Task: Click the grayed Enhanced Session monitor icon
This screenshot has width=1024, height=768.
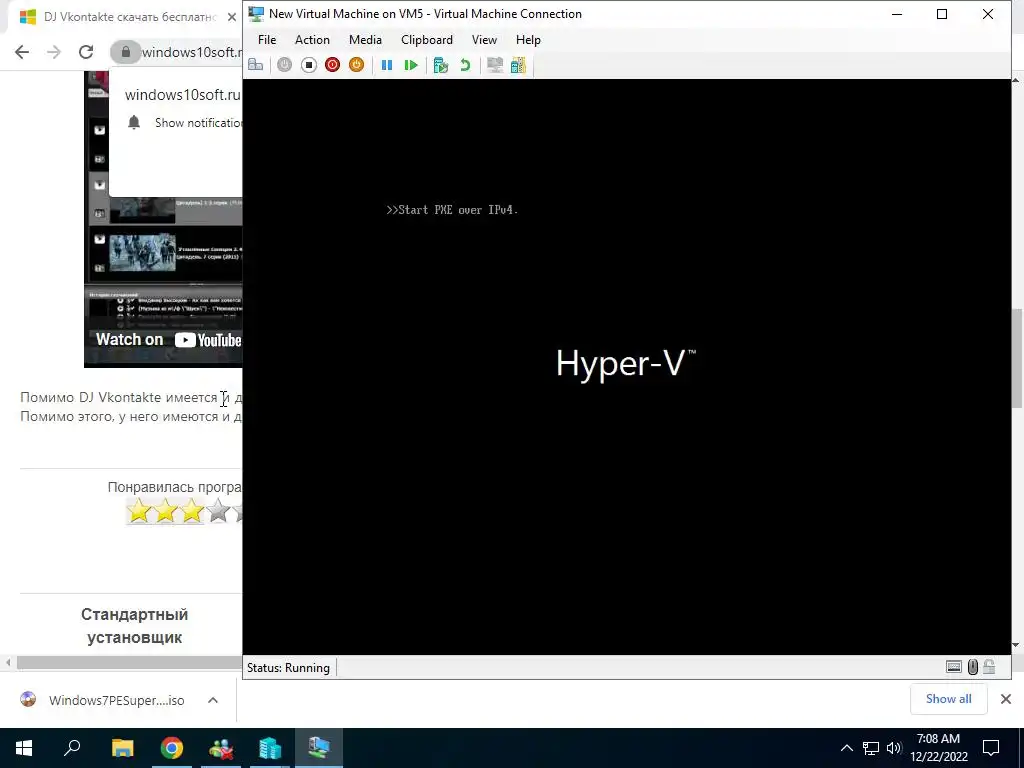Action: coord(495,65)
